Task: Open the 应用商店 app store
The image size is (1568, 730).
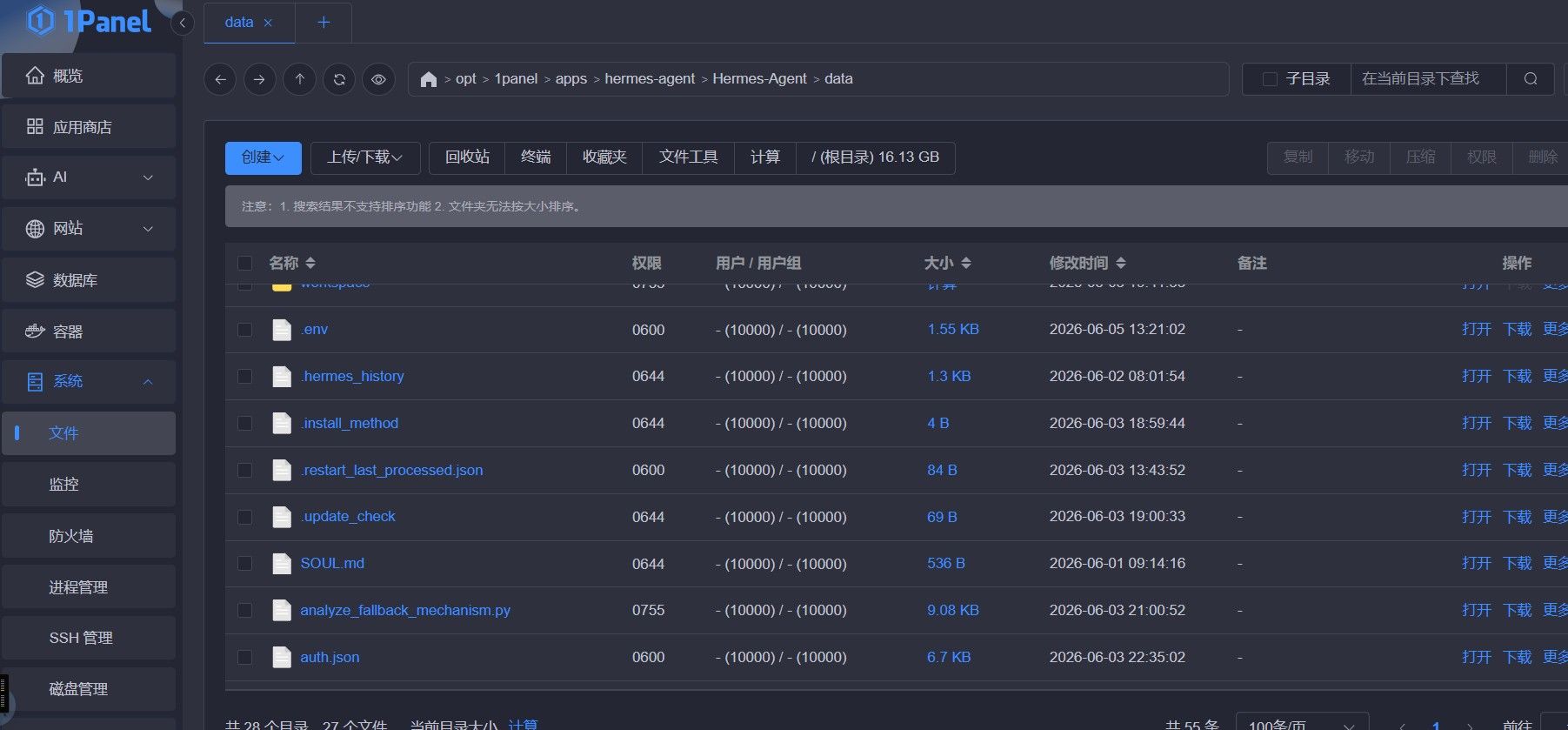Action: click(89, 127)
